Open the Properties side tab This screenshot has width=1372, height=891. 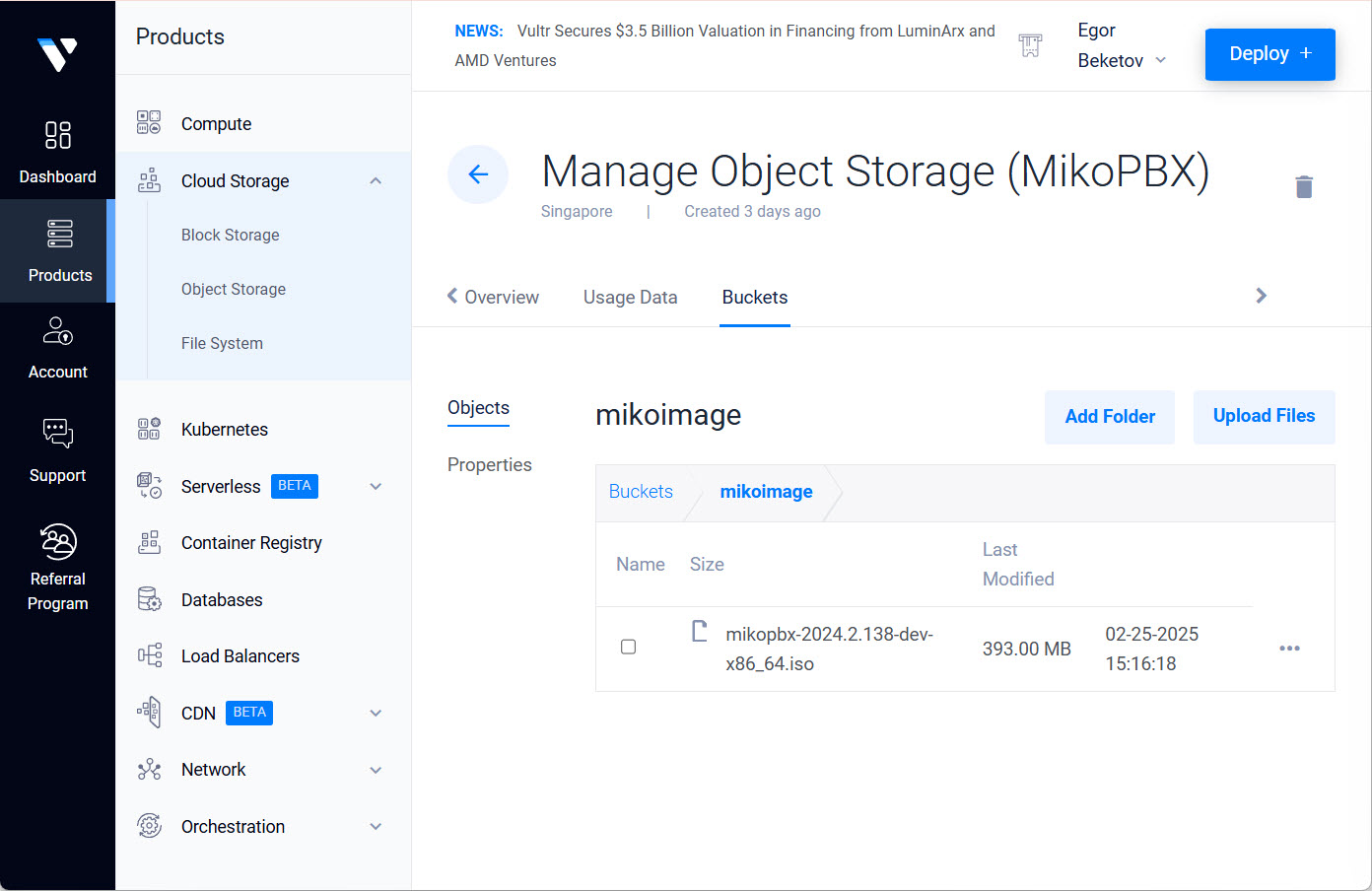click(489, 465)
